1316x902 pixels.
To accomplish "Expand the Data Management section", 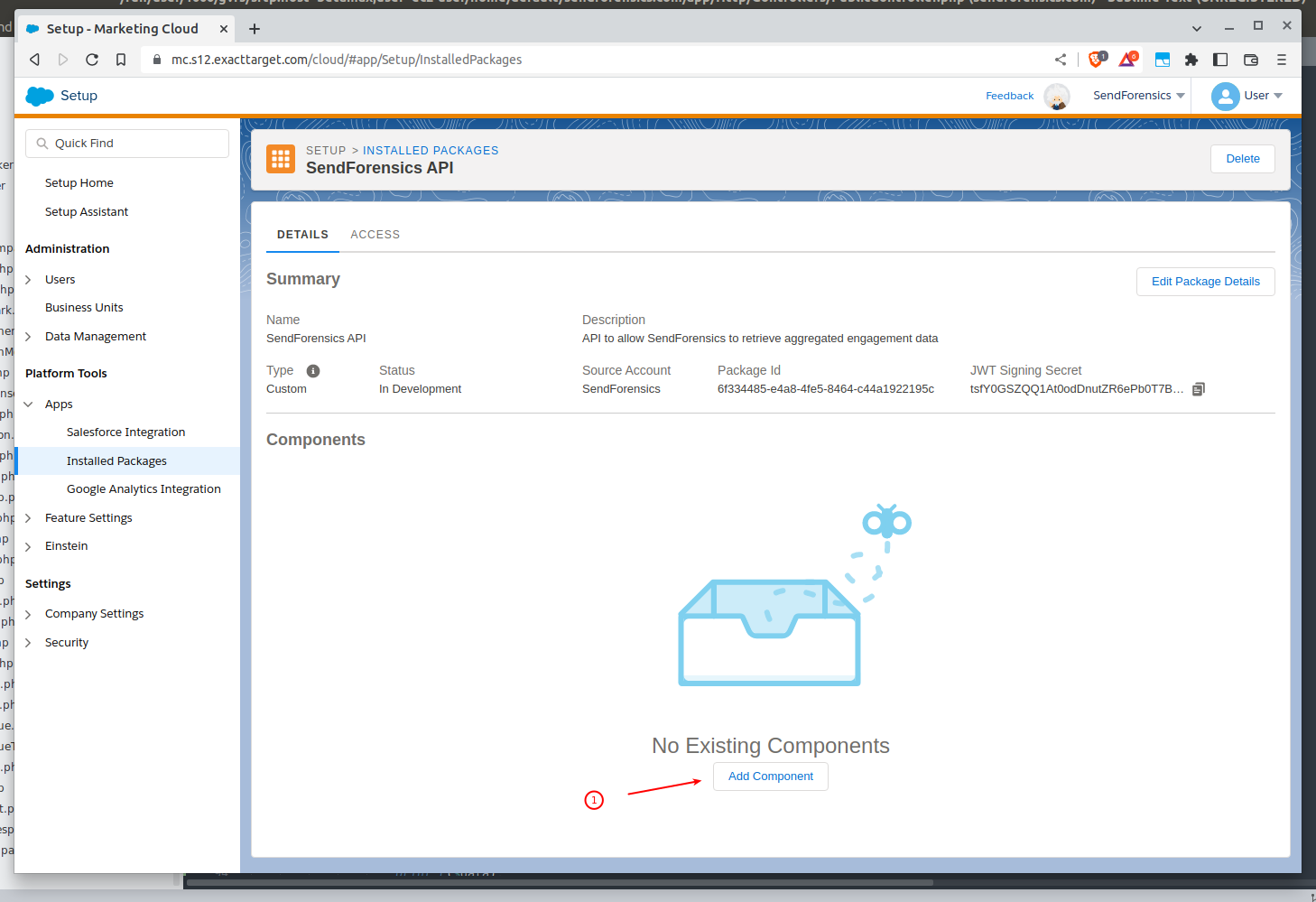I will tap(28, 337).
